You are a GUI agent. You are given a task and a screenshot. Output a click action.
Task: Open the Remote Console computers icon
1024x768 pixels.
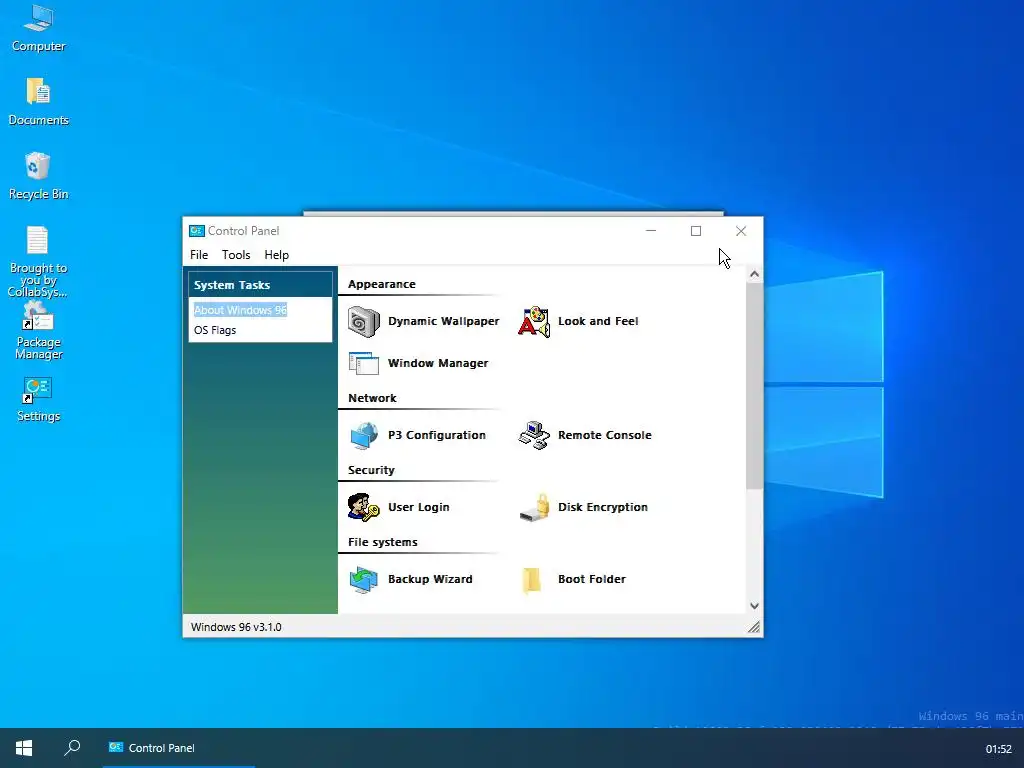534,435
